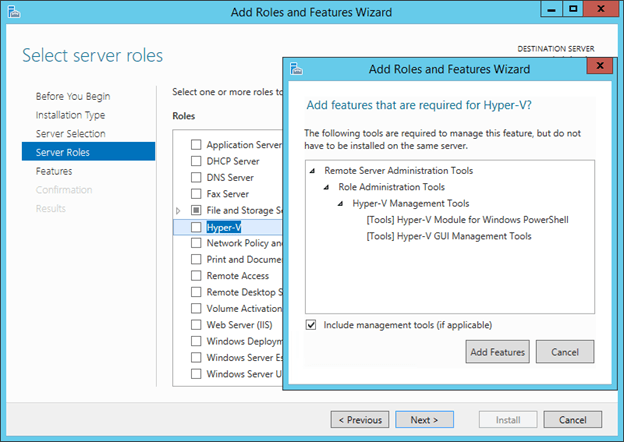
Task: Cancel the main wizard window
Action: coord(572,420)
